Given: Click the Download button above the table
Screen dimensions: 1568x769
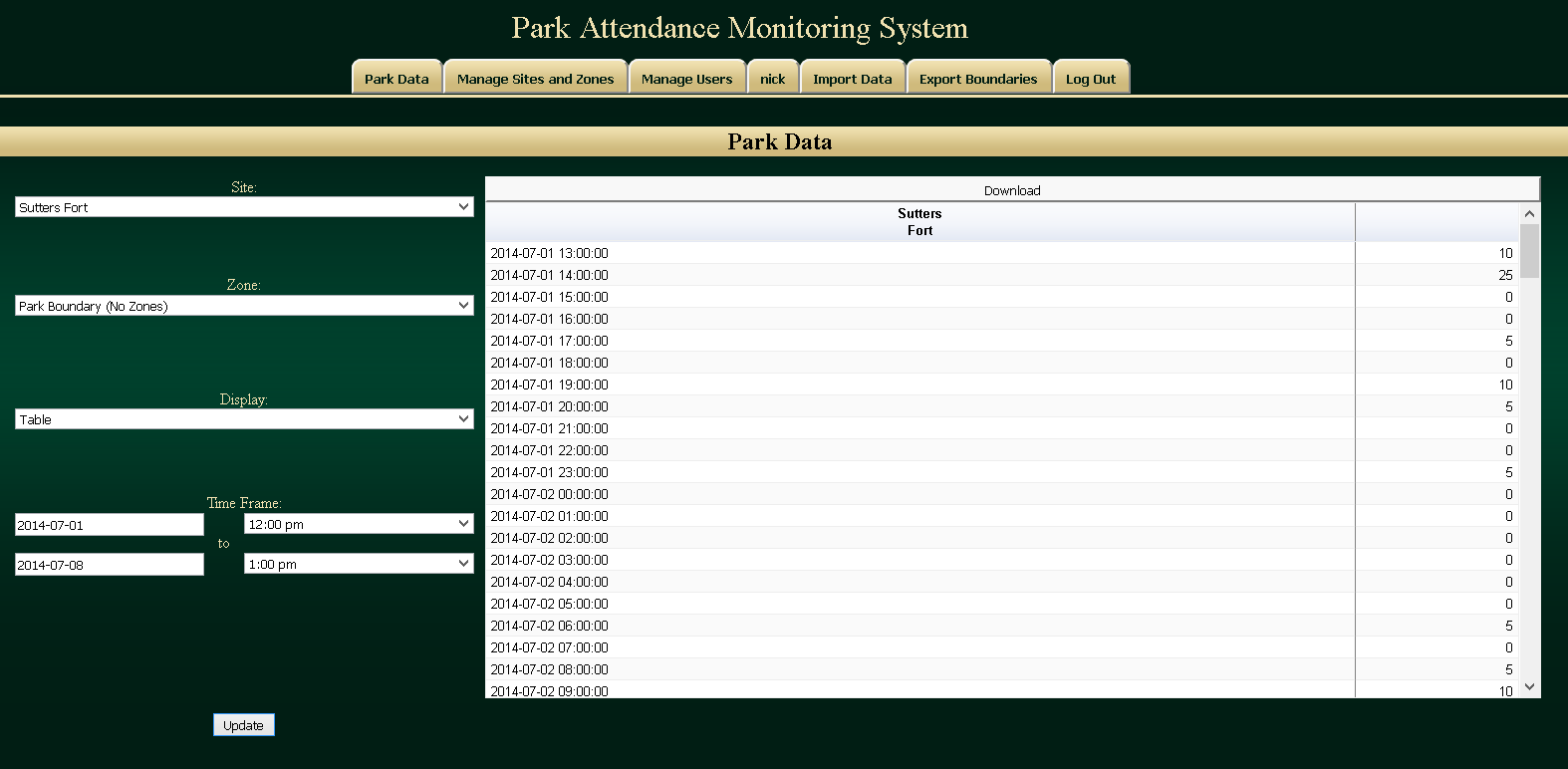Looking at the screenshot, I should click(x=1012, y=190).
